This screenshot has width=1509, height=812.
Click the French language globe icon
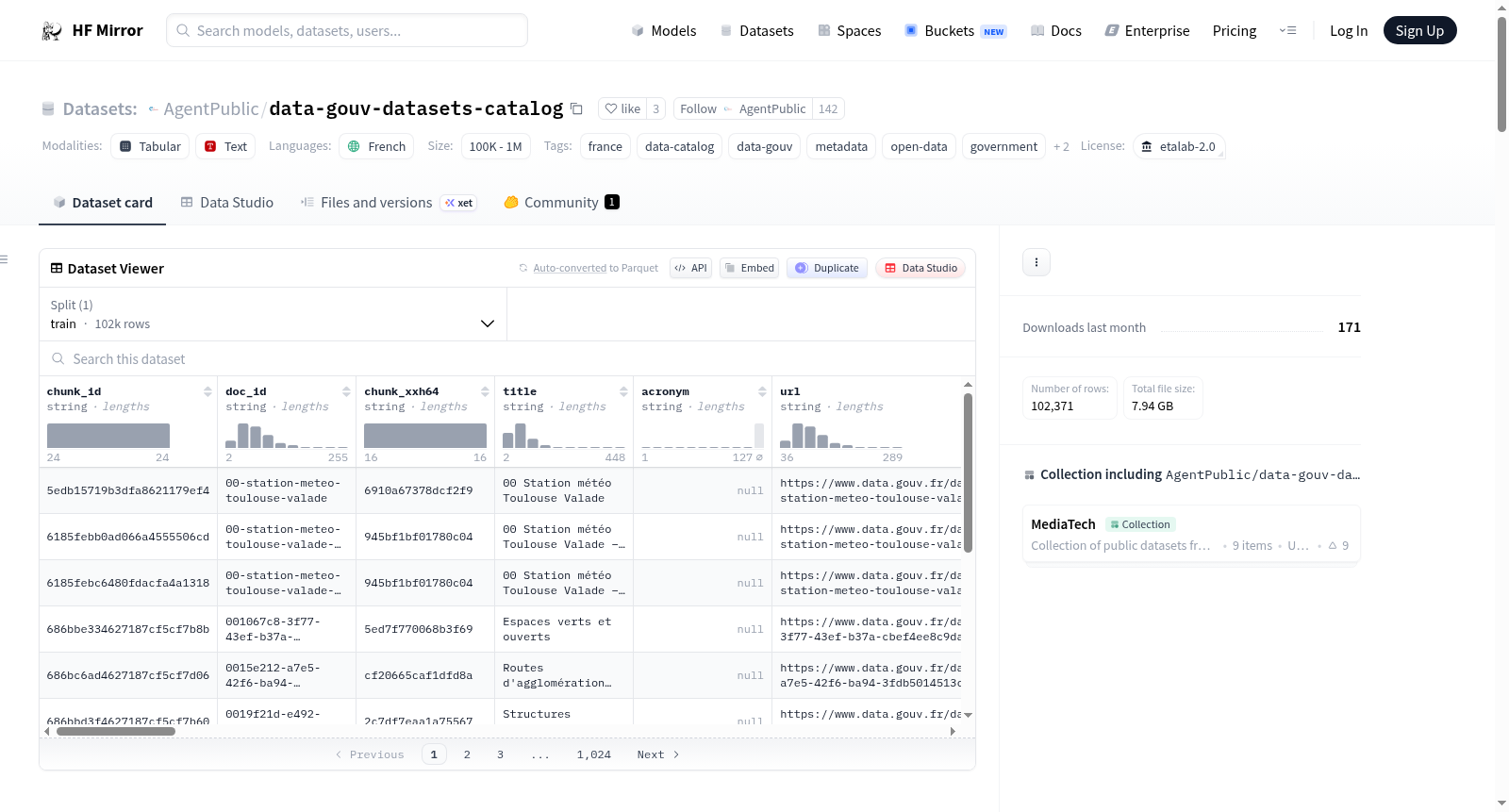click(354, 146)
